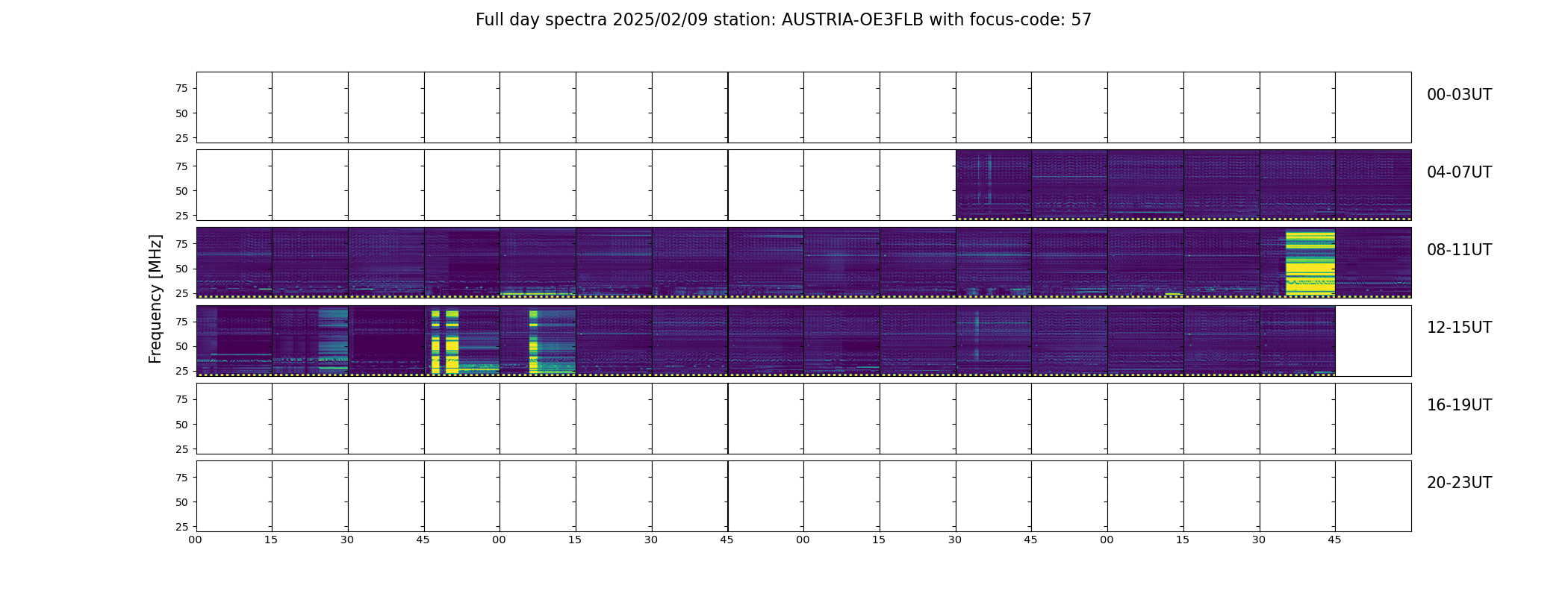Click the "50" tick label of the 16-19UT row

181,425
